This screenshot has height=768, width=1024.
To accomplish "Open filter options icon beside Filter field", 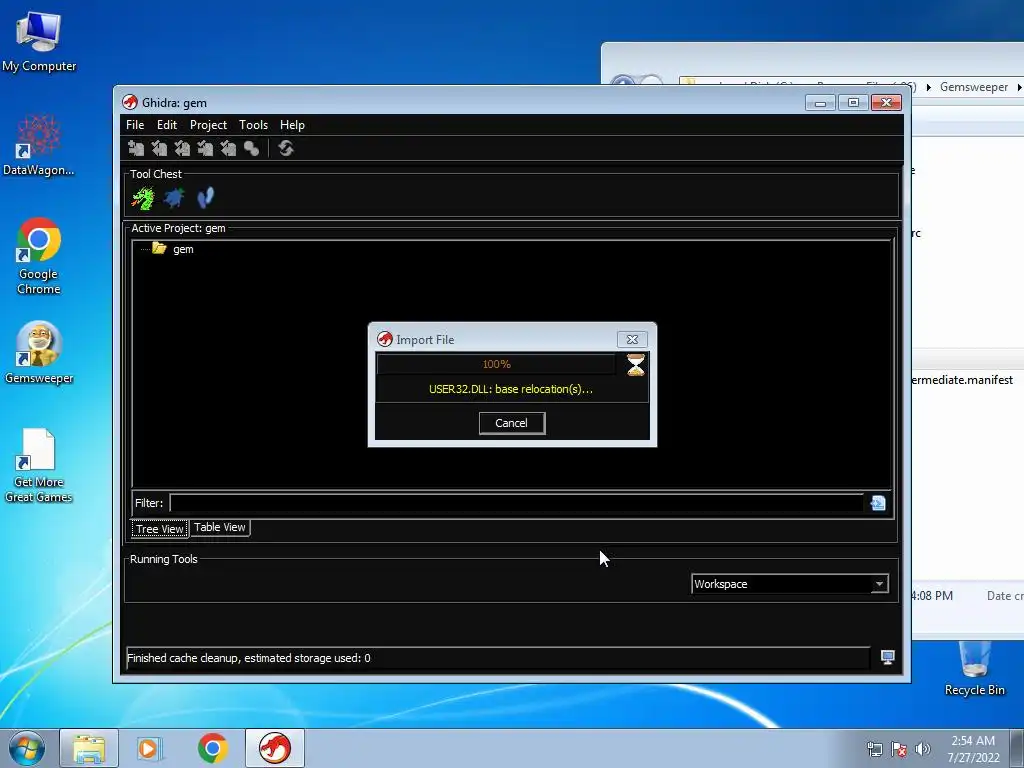I will (878, 502).
